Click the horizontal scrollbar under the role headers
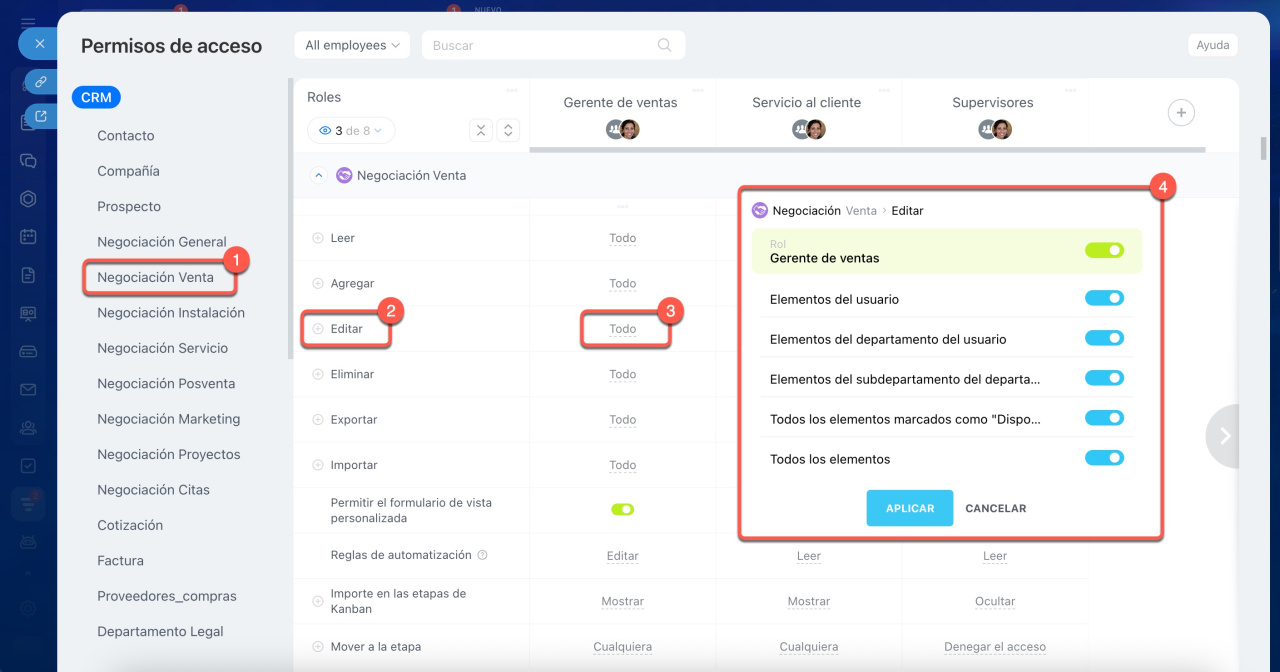The image size is (1280, 672). pyautogui.click(x=866, y=150)
